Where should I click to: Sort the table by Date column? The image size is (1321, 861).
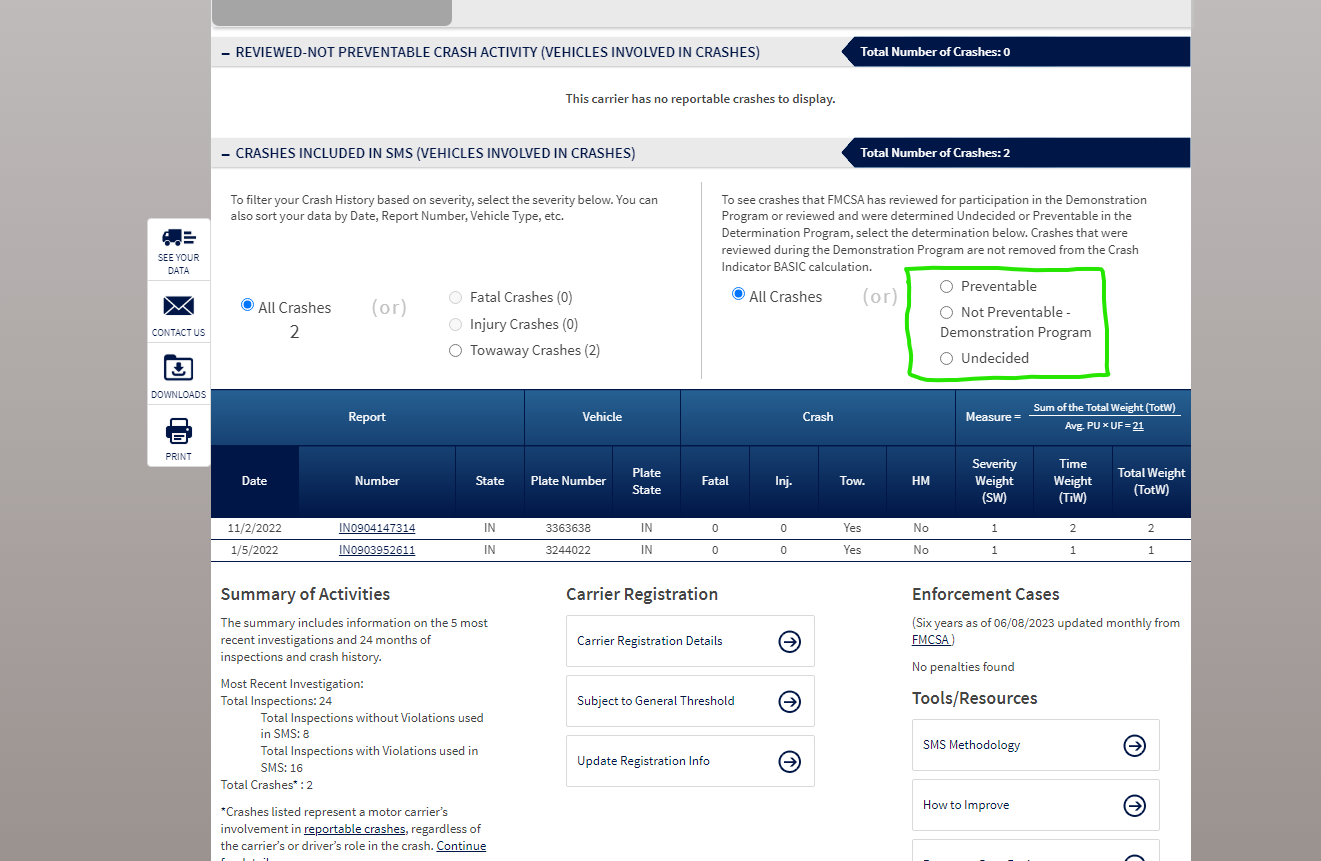[x=254, y=480]
